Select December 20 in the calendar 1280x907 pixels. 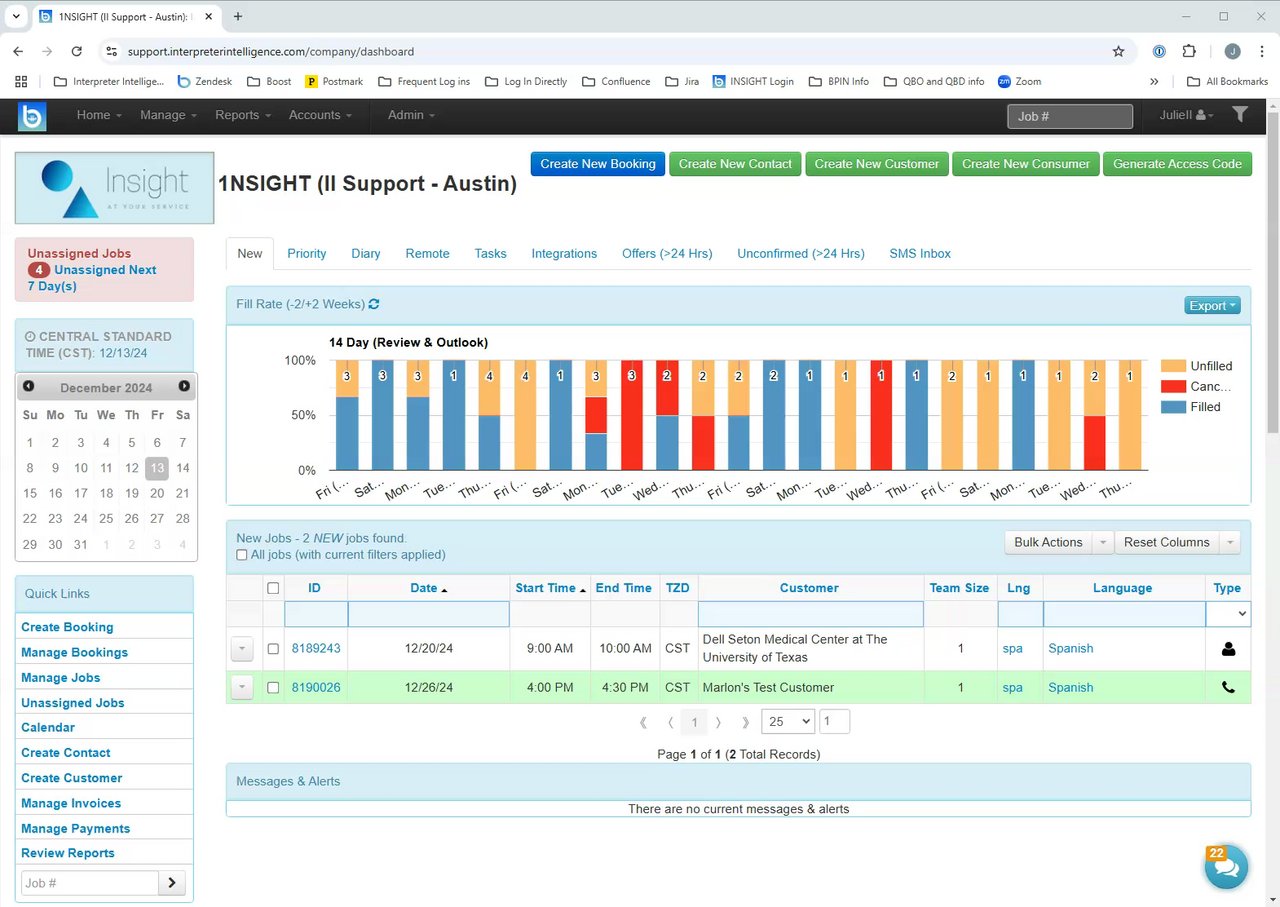coord(157,493)
